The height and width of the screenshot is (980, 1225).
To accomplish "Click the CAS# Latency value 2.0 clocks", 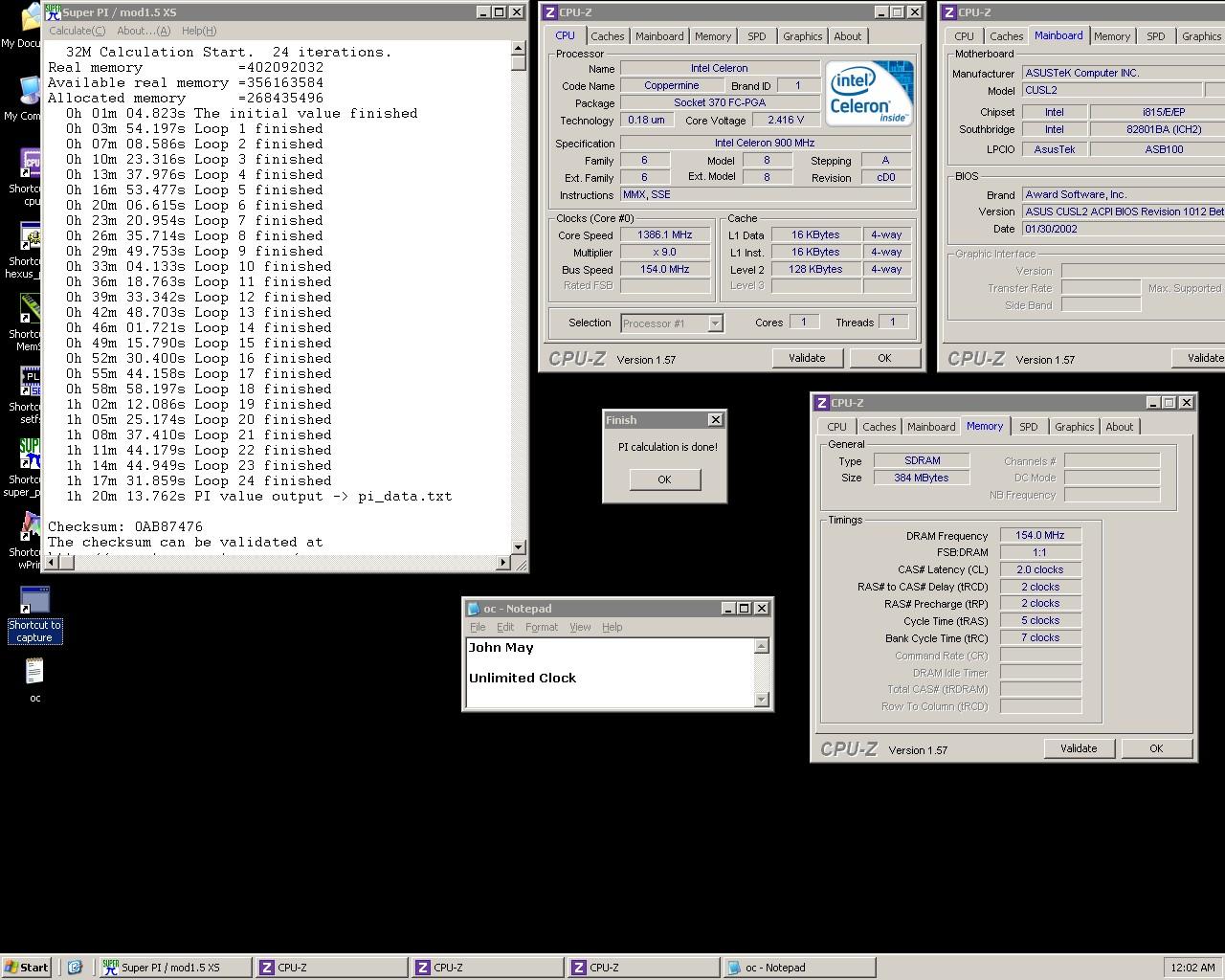I will click(1040, 570).
